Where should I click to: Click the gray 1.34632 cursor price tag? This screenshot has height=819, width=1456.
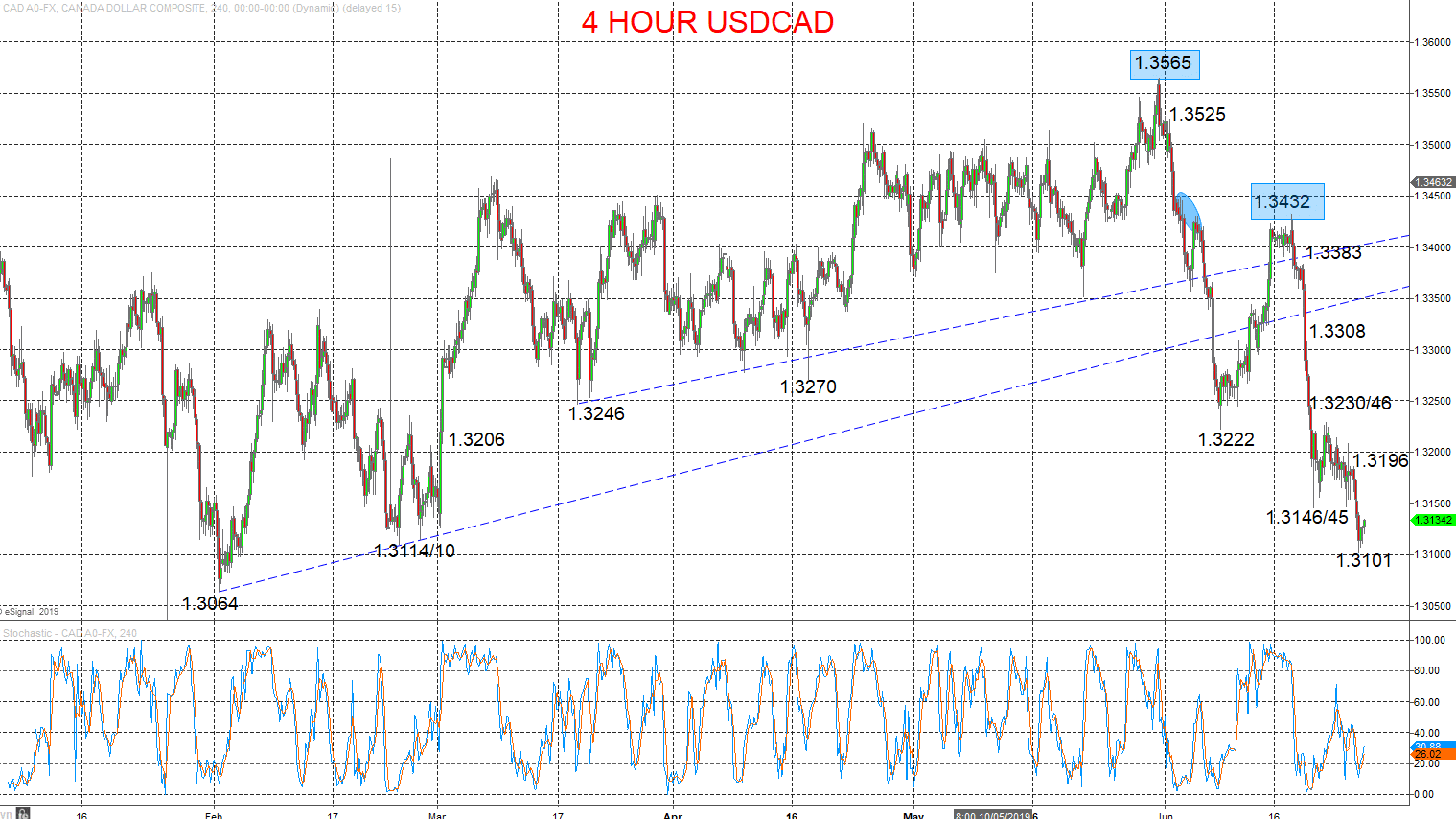[1433, 182]
